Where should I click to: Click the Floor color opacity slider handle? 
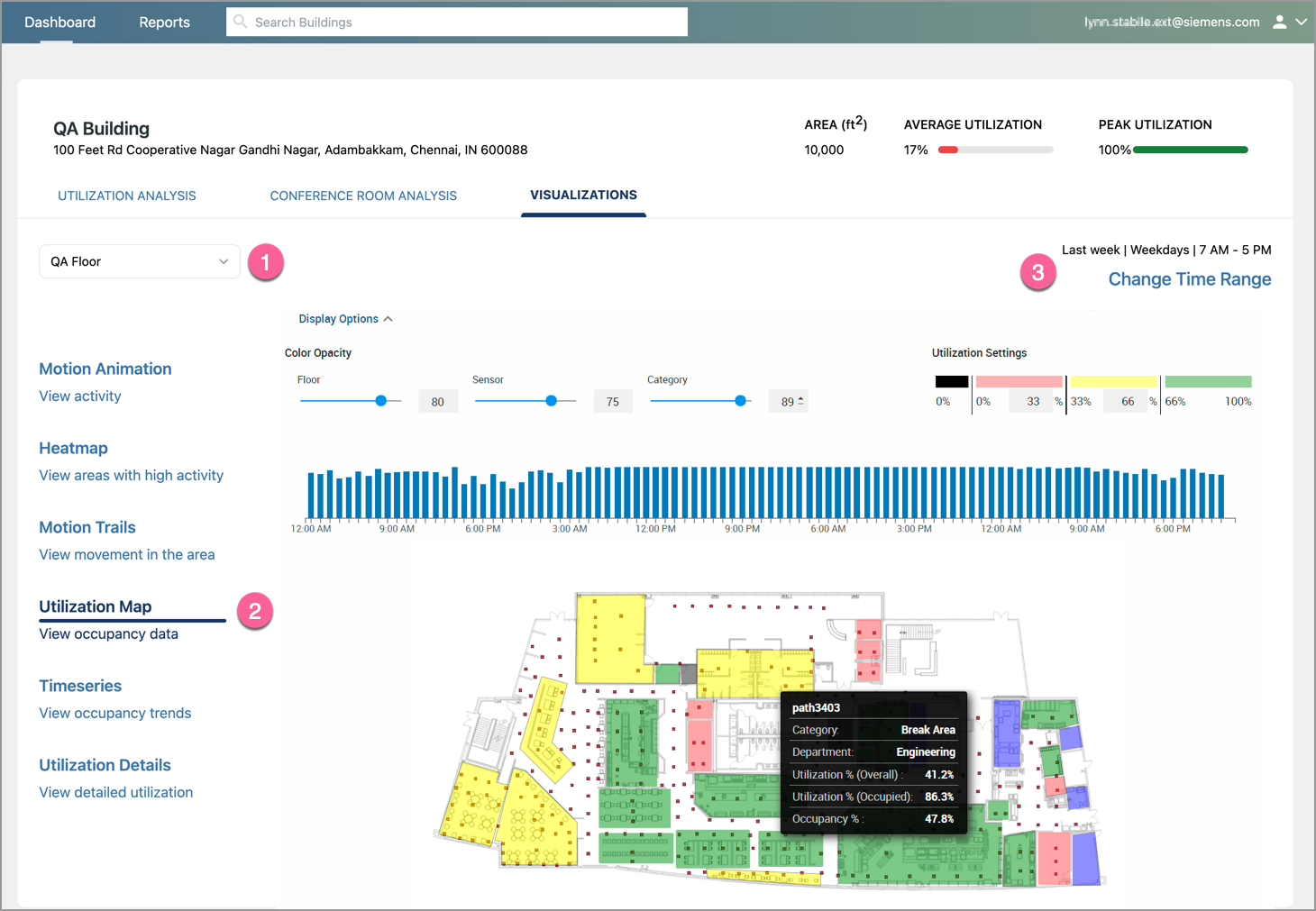380,400
